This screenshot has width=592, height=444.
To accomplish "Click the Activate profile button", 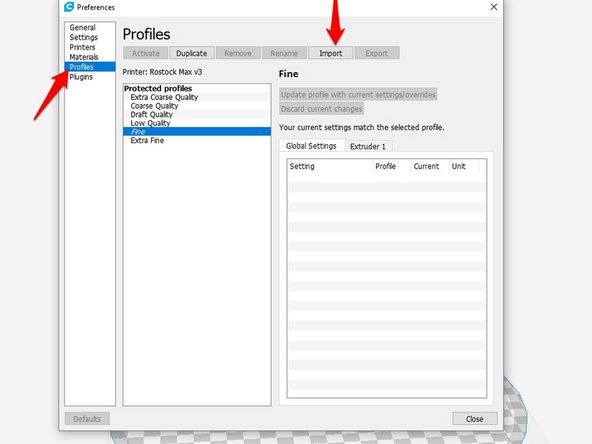I will pyautogui.click(x=145, y=53).
